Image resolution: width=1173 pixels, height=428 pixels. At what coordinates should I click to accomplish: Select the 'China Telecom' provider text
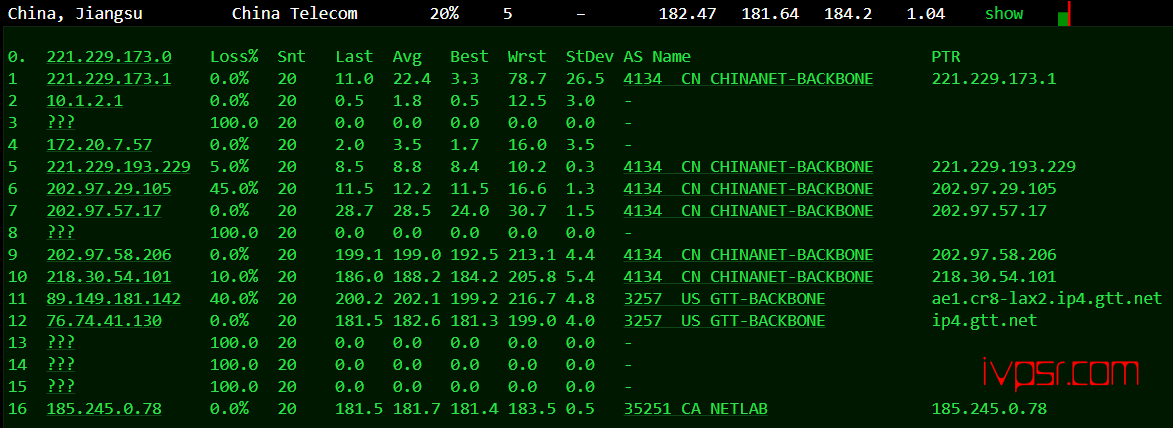[x=295, y=13]
